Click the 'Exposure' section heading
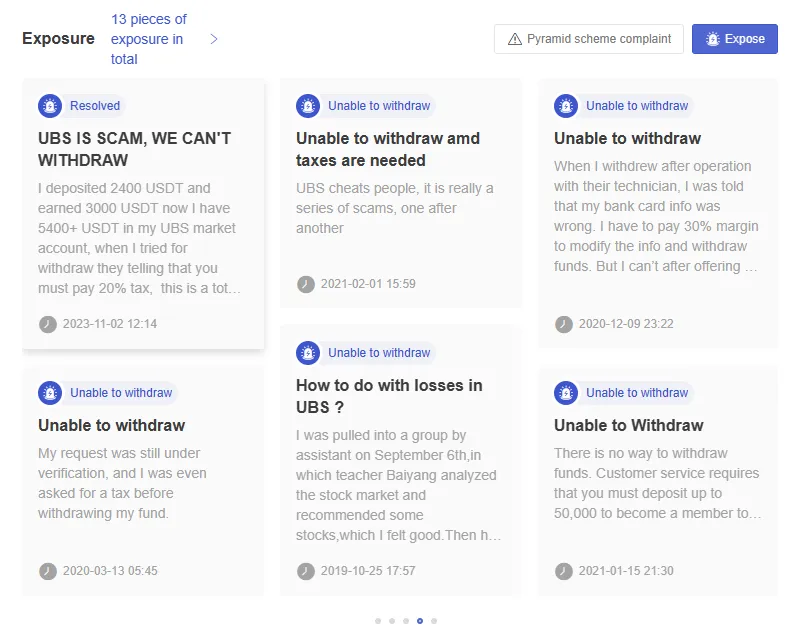The width and height of the screenshot is (801, 636). (x=58, y=39)
